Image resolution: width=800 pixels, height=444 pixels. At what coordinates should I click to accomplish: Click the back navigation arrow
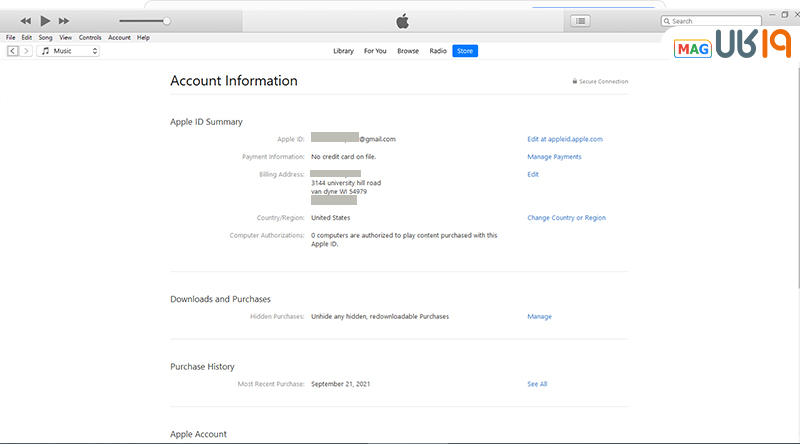click(x=12, y=51)
